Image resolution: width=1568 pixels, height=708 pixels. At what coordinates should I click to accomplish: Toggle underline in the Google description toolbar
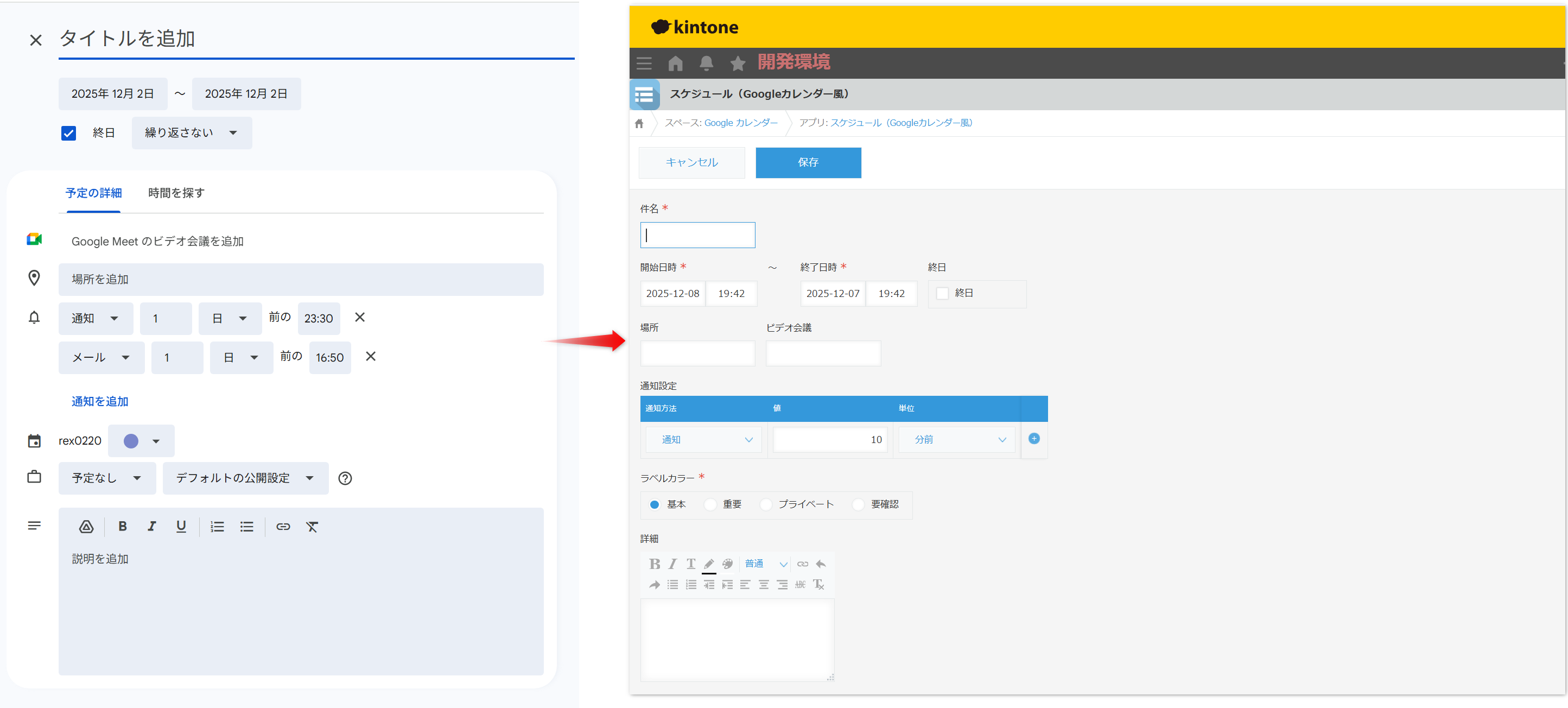click(181, 527)
